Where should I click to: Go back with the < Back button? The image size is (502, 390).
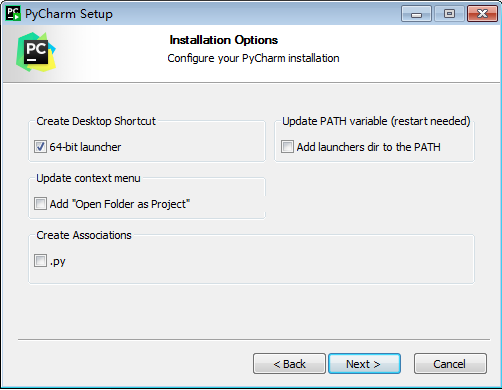point(289,364)
